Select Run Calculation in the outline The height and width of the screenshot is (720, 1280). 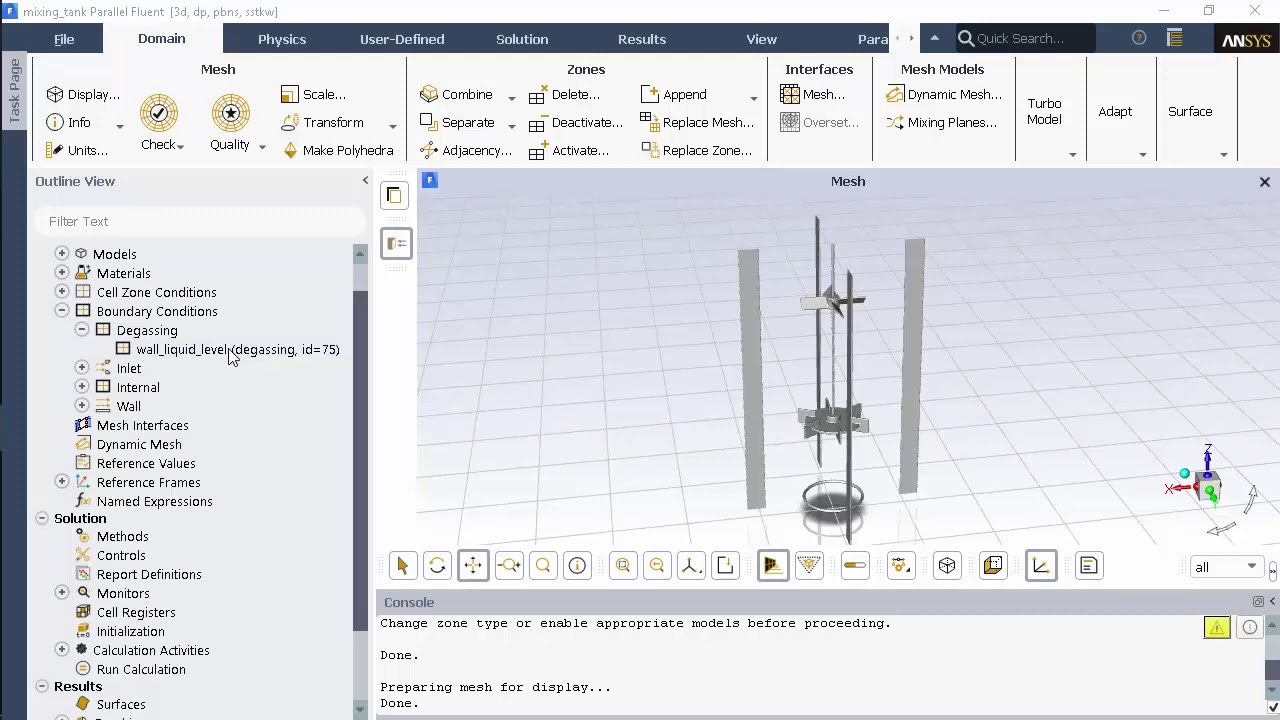click(141, 669)
